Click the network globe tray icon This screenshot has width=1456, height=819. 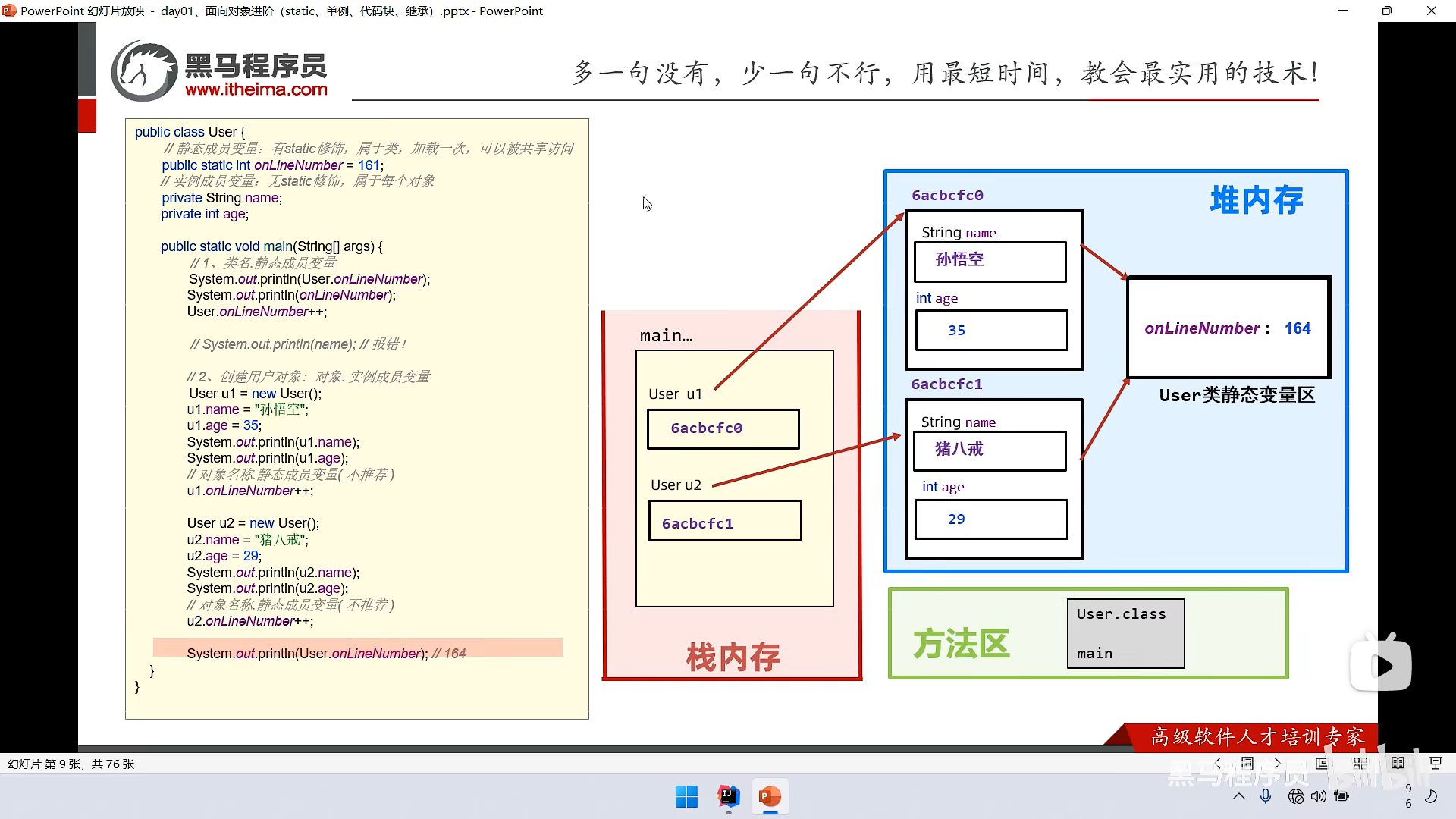tap(1295, 796)
